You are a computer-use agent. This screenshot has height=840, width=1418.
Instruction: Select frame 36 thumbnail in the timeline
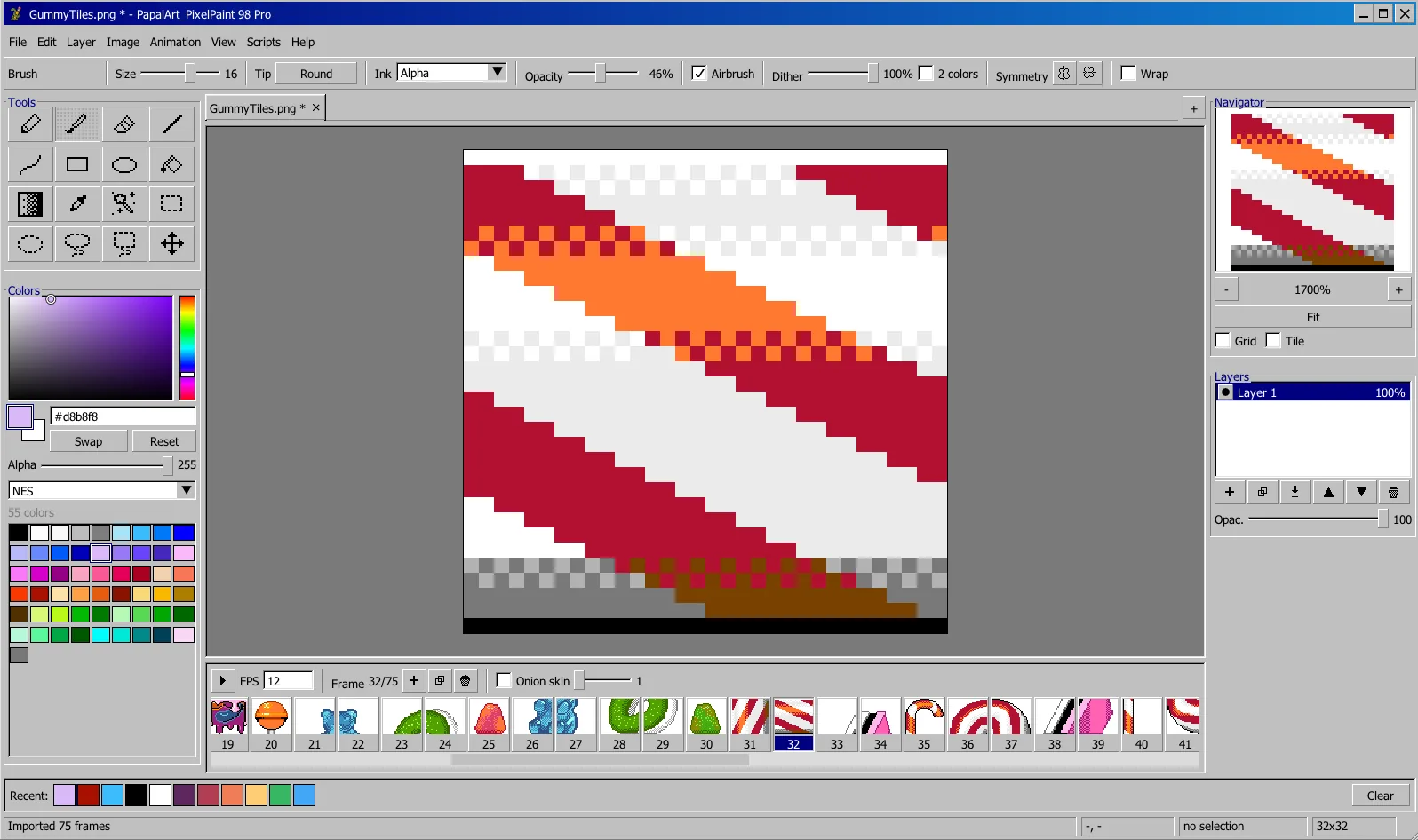pos(968,725)
